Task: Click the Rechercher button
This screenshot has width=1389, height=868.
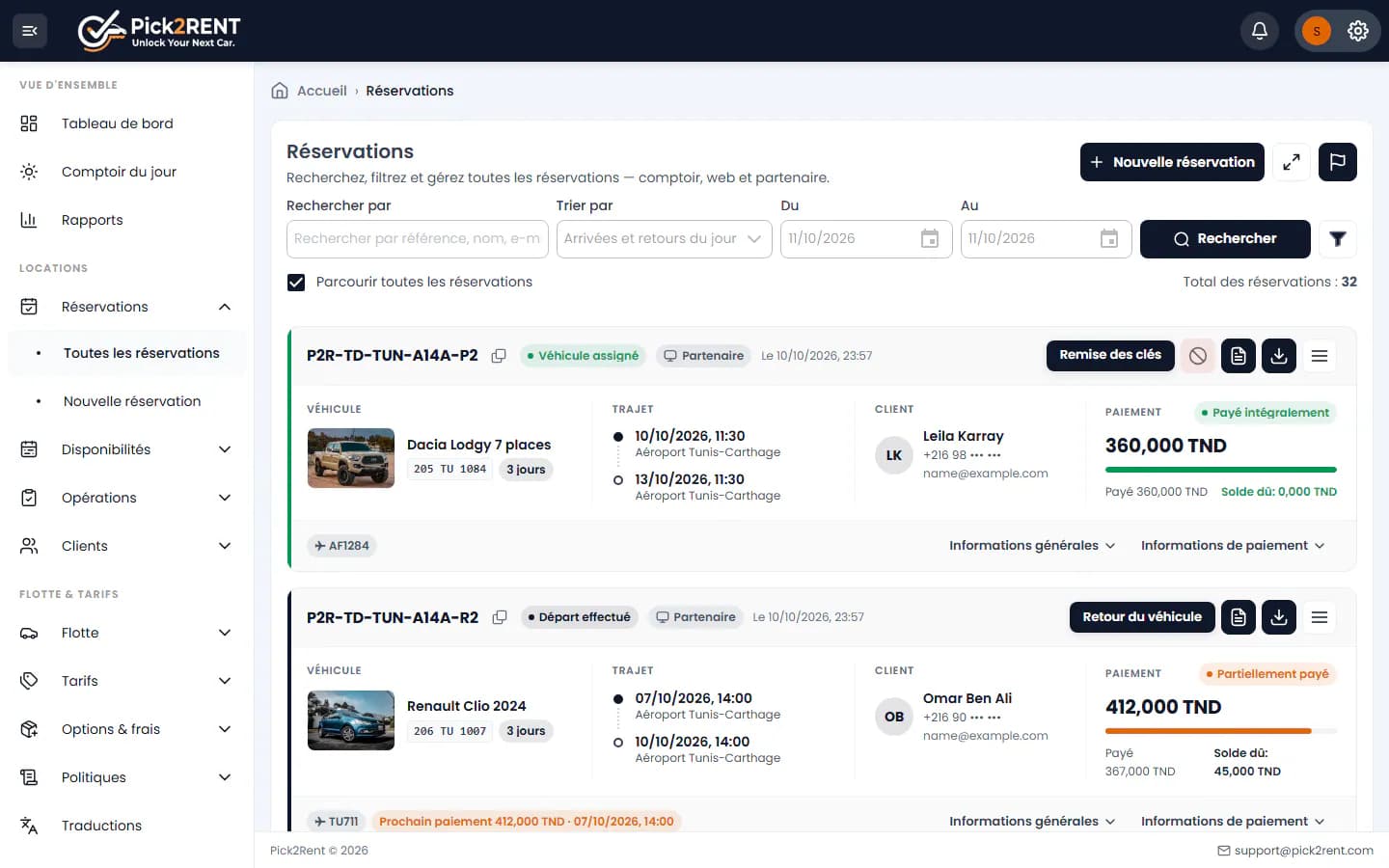Action: pyautogui.click(x=1225, y=239)
